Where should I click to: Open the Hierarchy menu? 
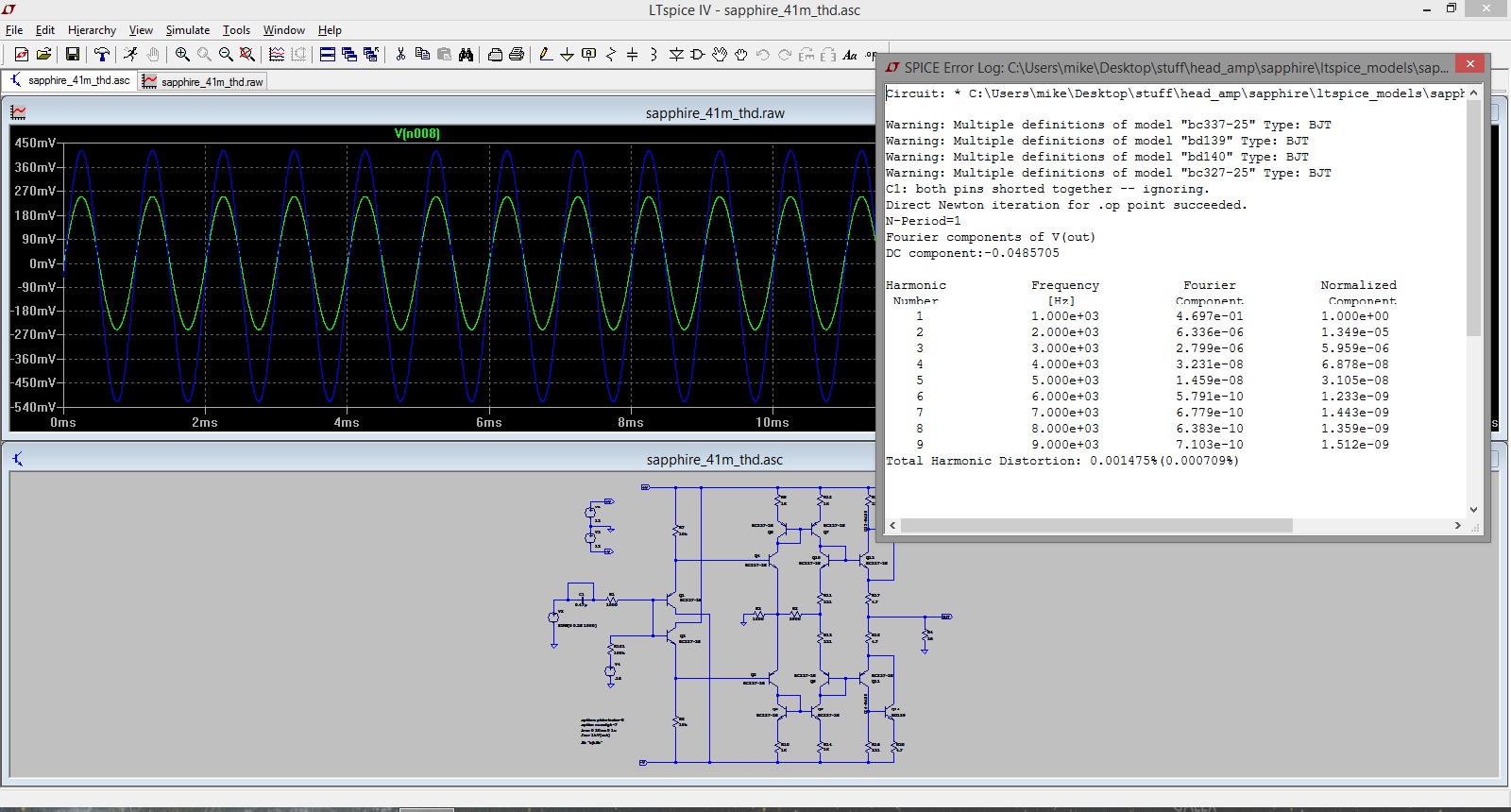(x=92, y=30)
